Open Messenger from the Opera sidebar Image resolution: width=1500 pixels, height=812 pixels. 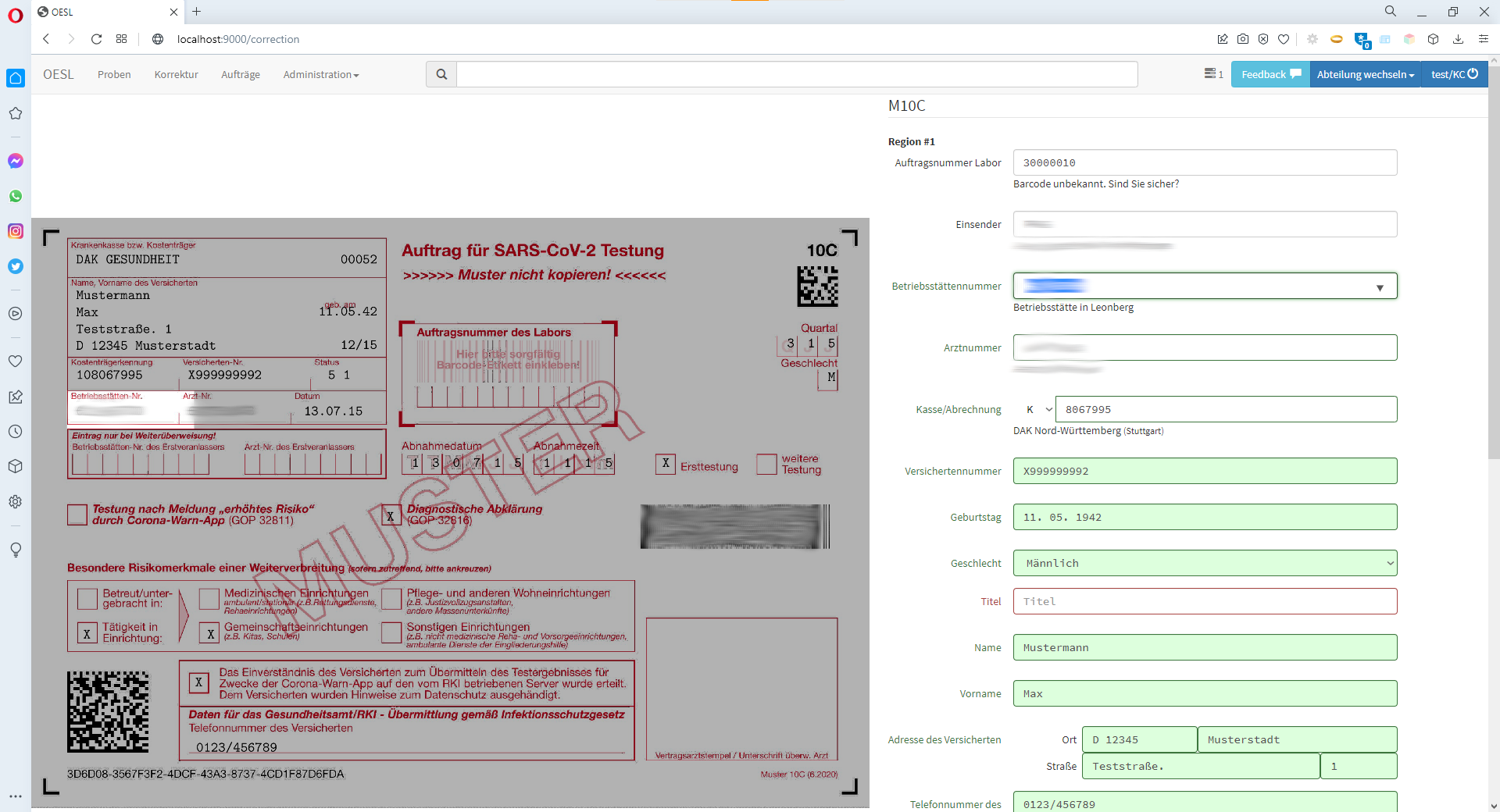[16, 161]
